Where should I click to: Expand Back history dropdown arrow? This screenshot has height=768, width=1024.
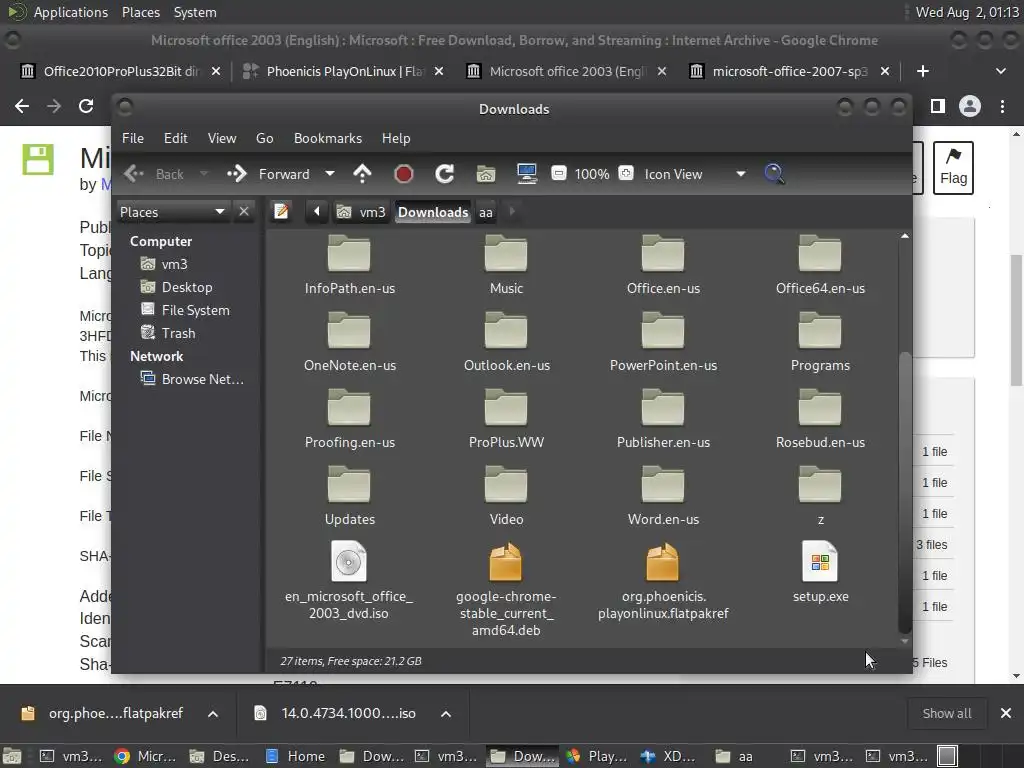coord(204,174)
